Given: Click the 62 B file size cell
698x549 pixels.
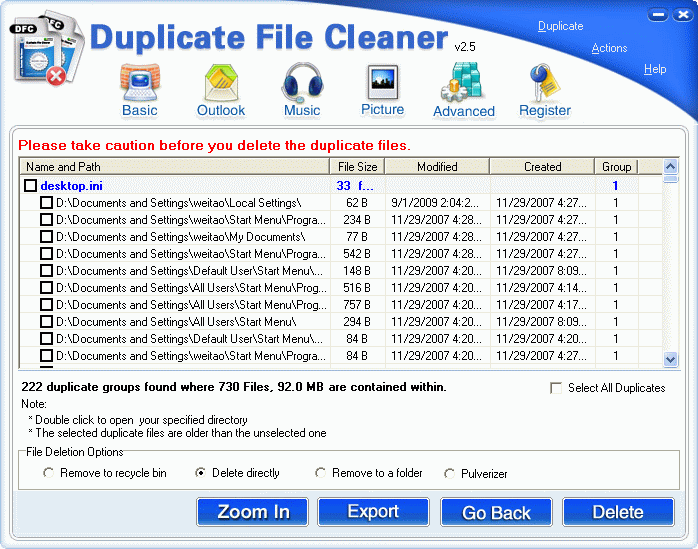Looking at the screenshot, I should click(357, 203).
